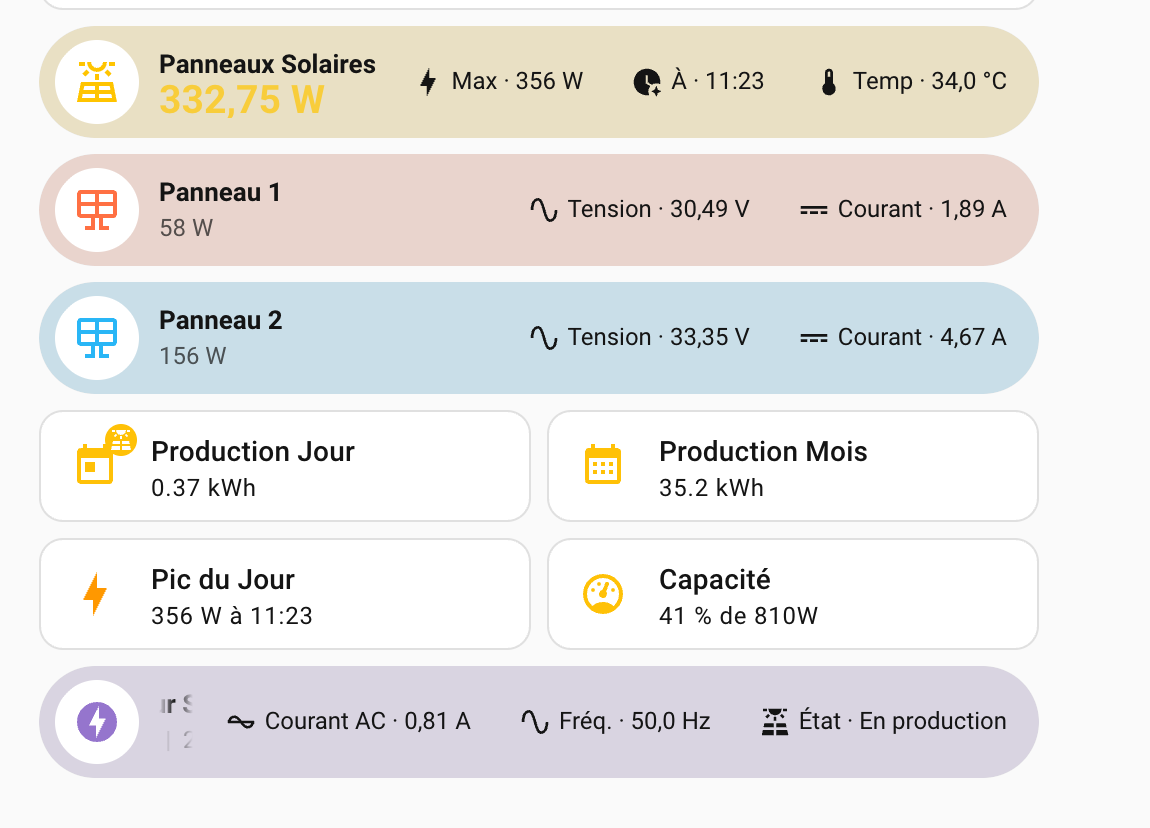Click the gauge icon on the Capacité card

(603, 593)
